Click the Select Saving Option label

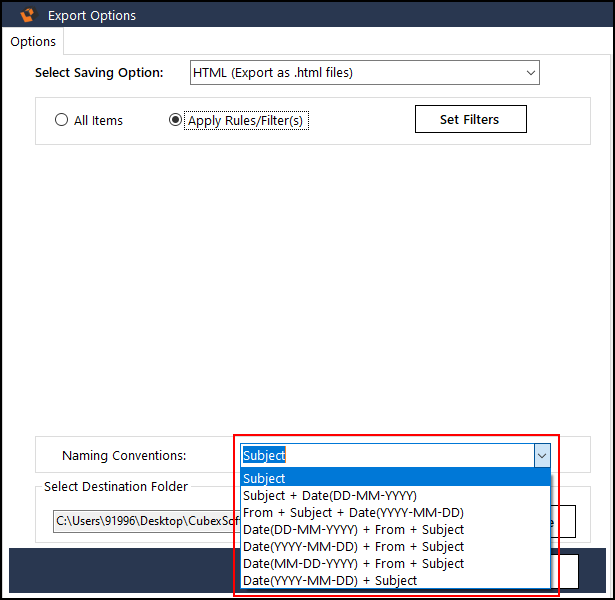pos(99,73)
